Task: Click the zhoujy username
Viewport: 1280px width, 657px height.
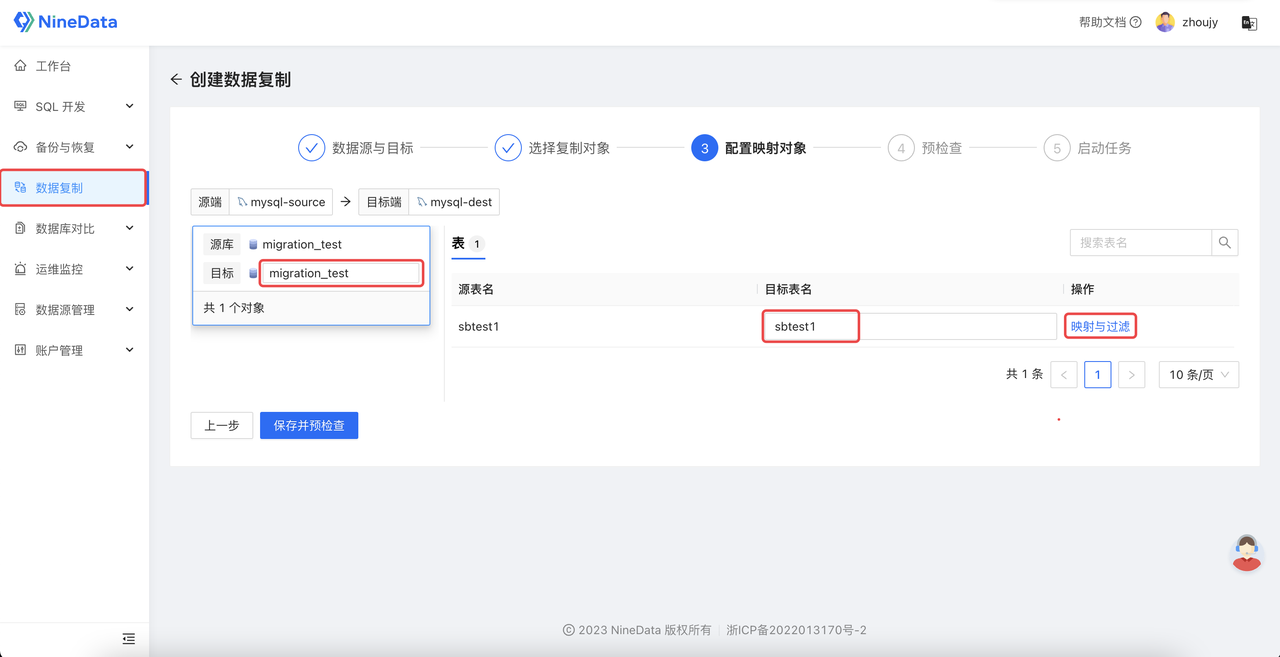Action: (x=1200, y=22)
